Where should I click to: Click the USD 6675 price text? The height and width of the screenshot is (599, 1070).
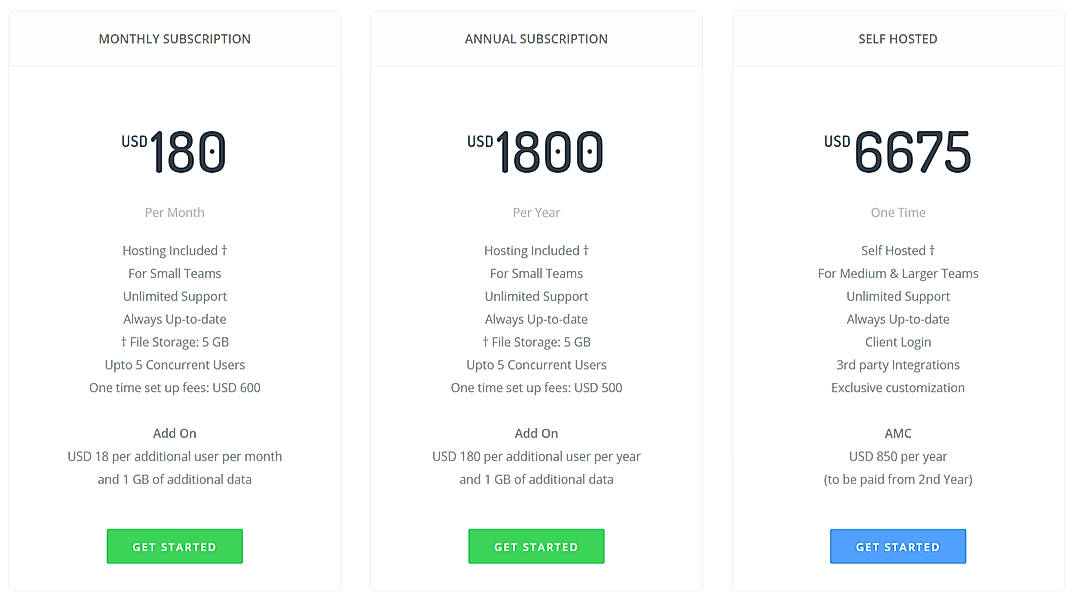point(897,152)
